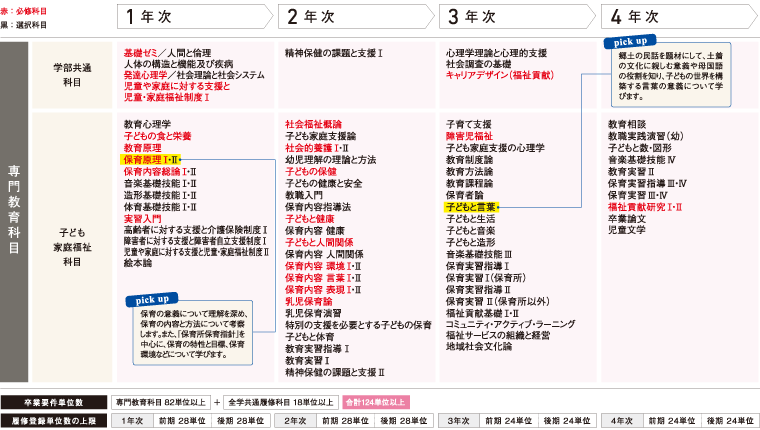Click キャリアデザイン(福祉貢献) course

[500, 75]
